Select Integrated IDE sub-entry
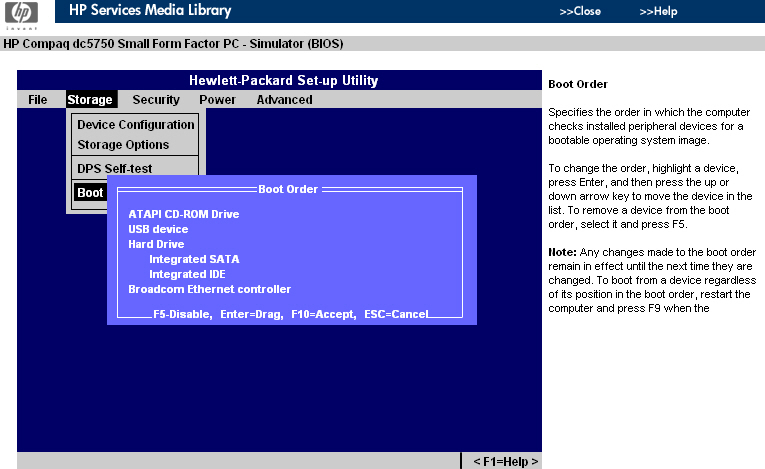This screenshot has width=765, height=469. click(187, 274)
